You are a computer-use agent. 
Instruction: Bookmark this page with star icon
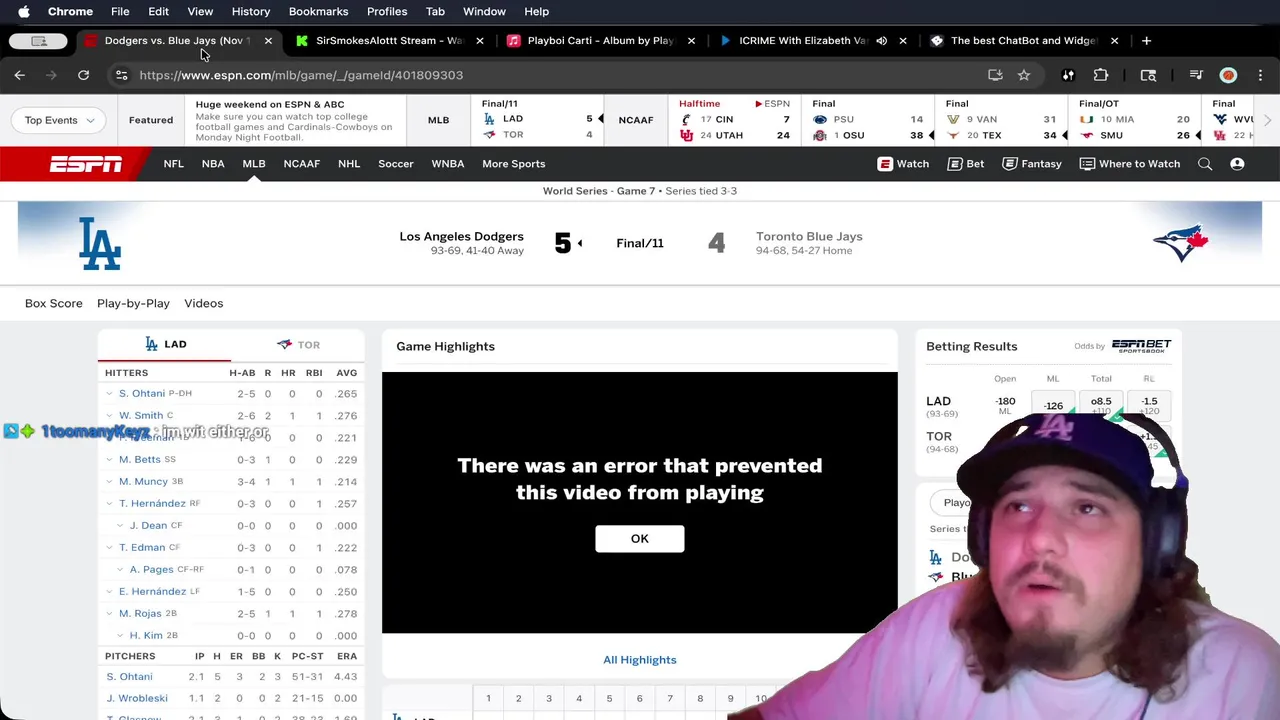[x=1024, y=75]
